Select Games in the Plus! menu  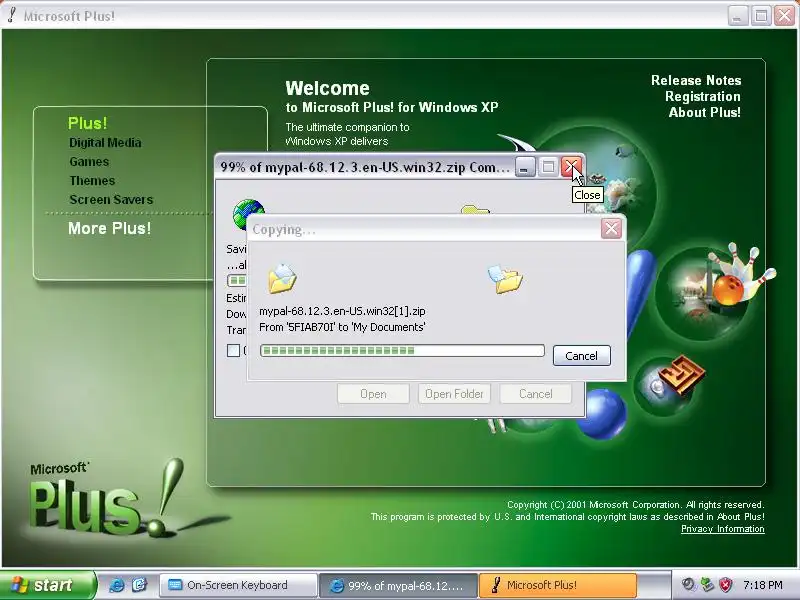[x=89, y=162]
